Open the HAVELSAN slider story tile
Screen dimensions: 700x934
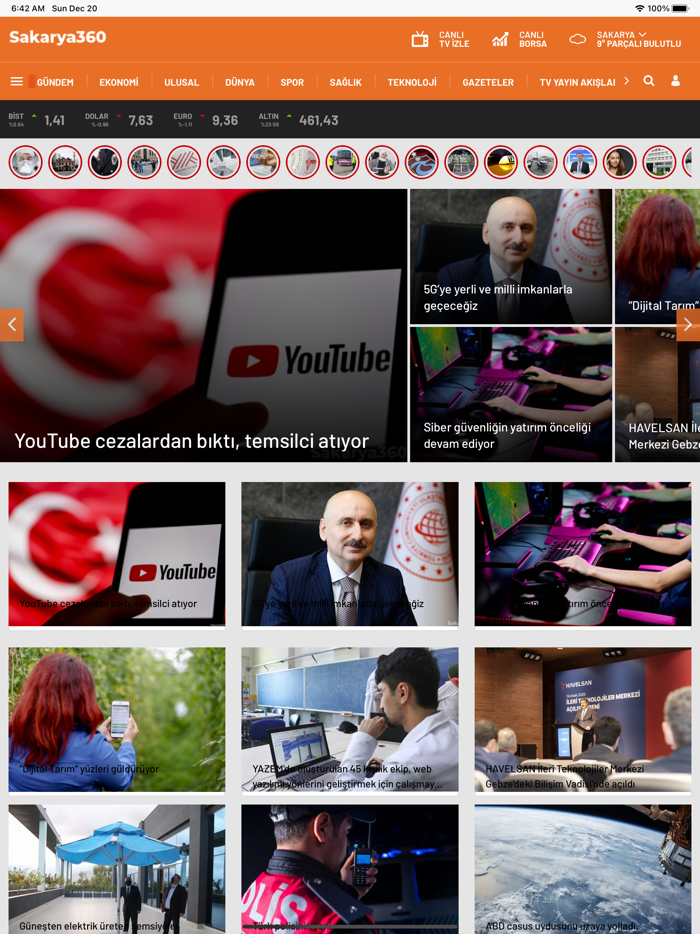coord(658,394)
